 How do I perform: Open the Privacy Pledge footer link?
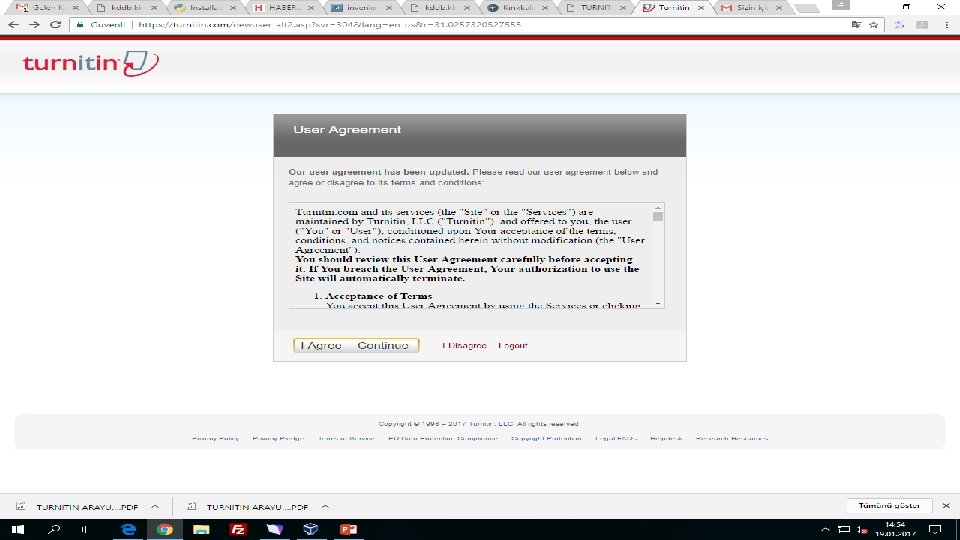(x=278, y=438)
